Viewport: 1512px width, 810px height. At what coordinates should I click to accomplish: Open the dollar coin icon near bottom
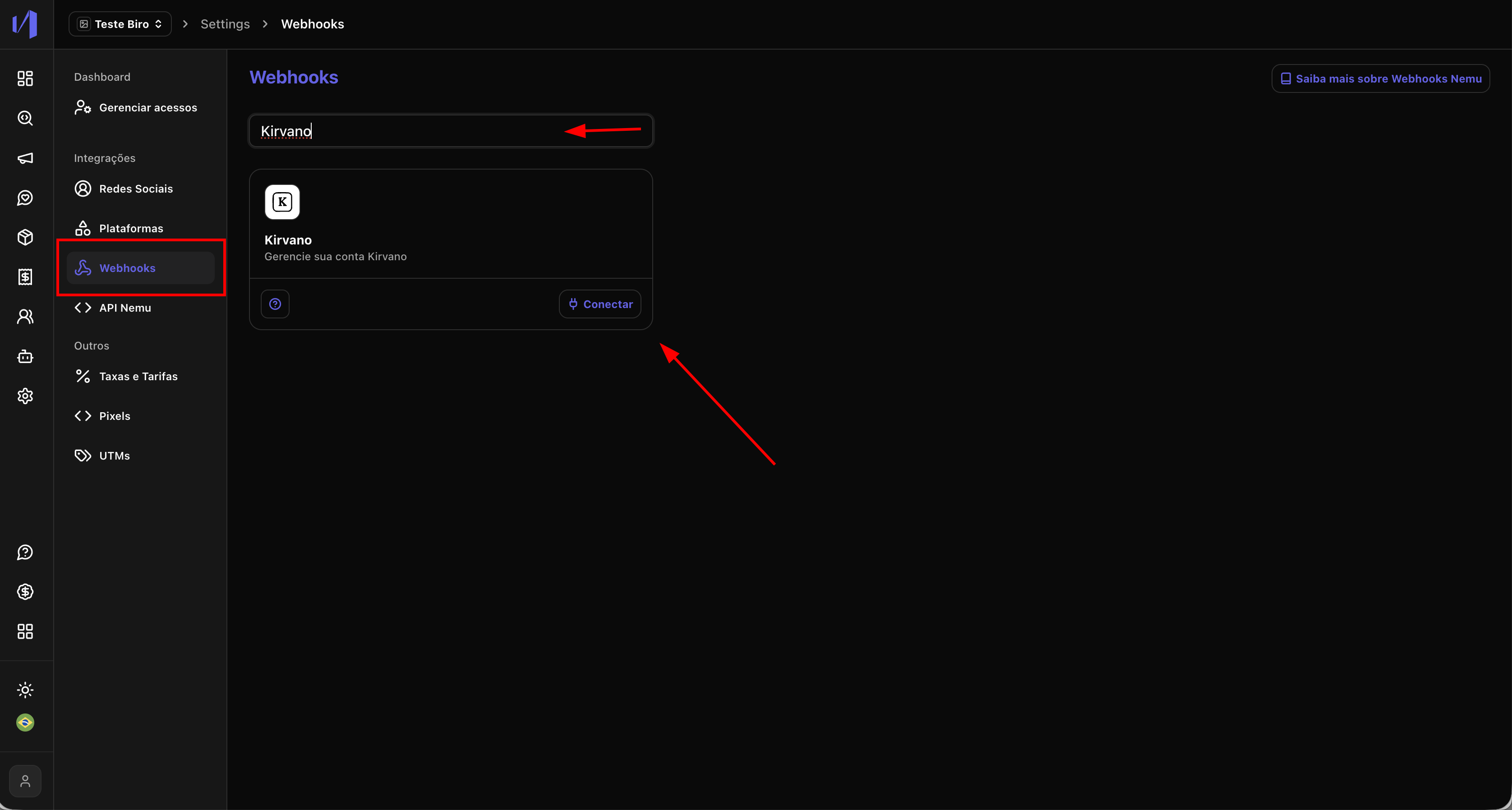(x=25, y=592)
